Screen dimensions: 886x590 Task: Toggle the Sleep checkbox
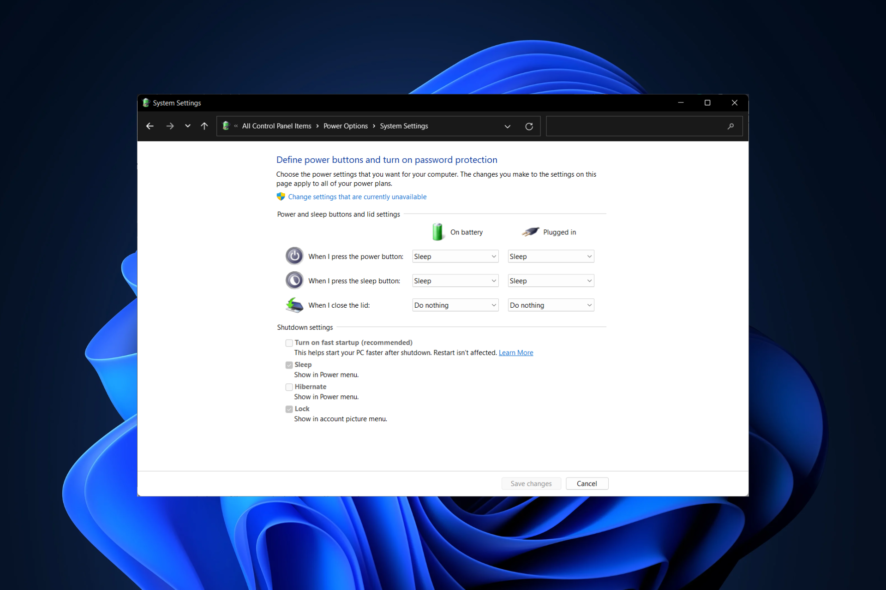pyautogui.click(x=289, y=365)
